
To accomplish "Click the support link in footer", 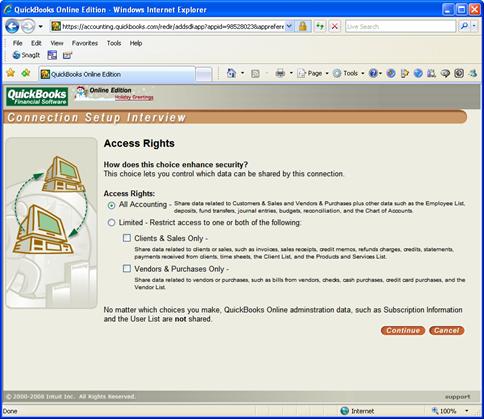I will click(457, 397).
